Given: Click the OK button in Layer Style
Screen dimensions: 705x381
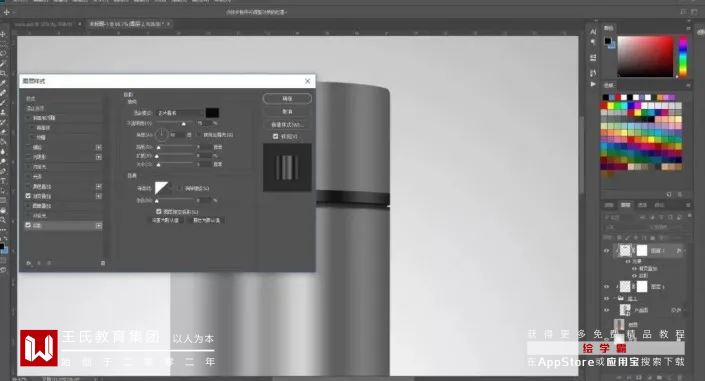Looking at the screenshot, I should point(287,99).
